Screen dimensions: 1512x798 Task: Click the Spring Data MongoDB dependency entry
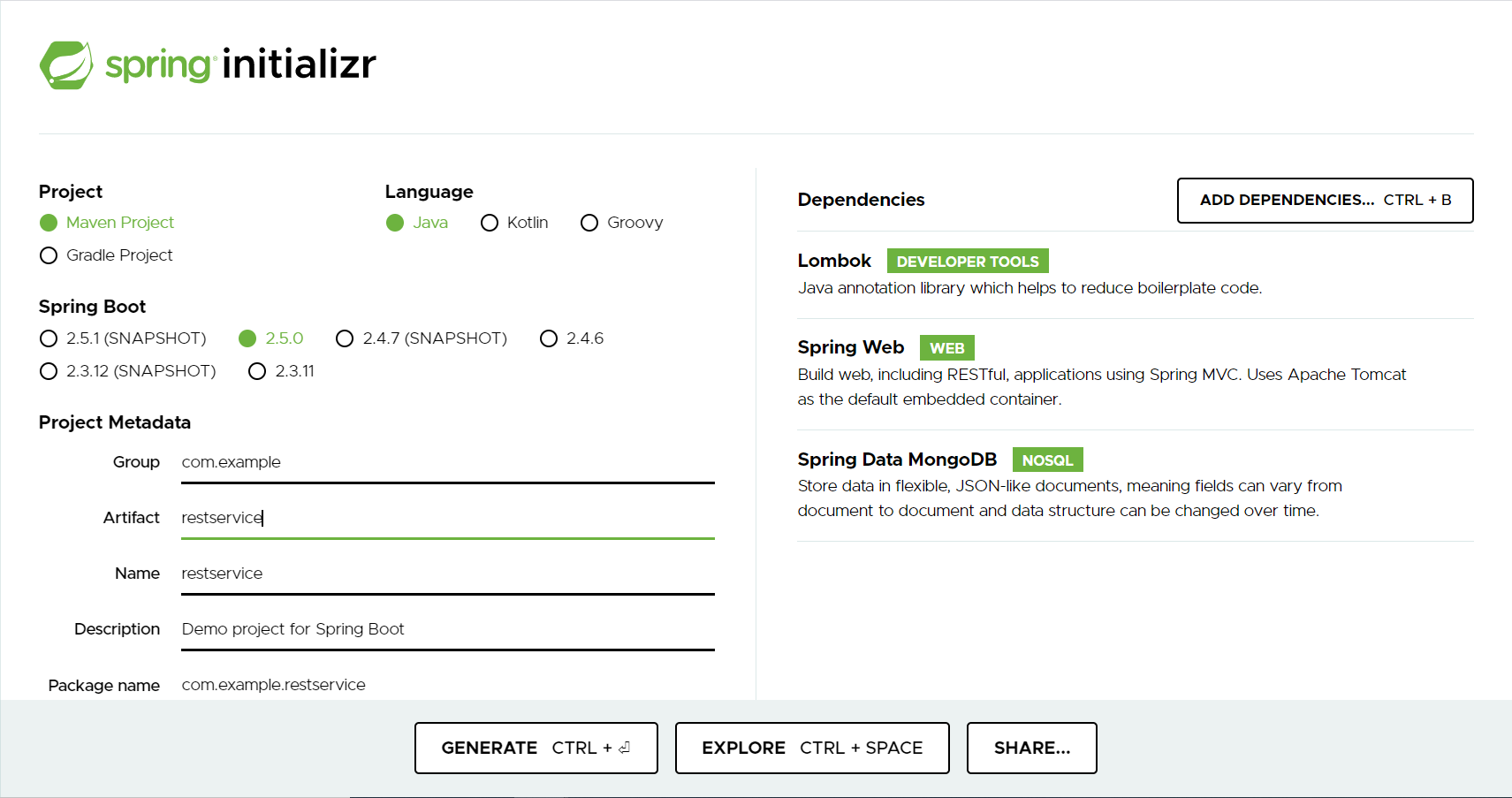(1136, 485)
